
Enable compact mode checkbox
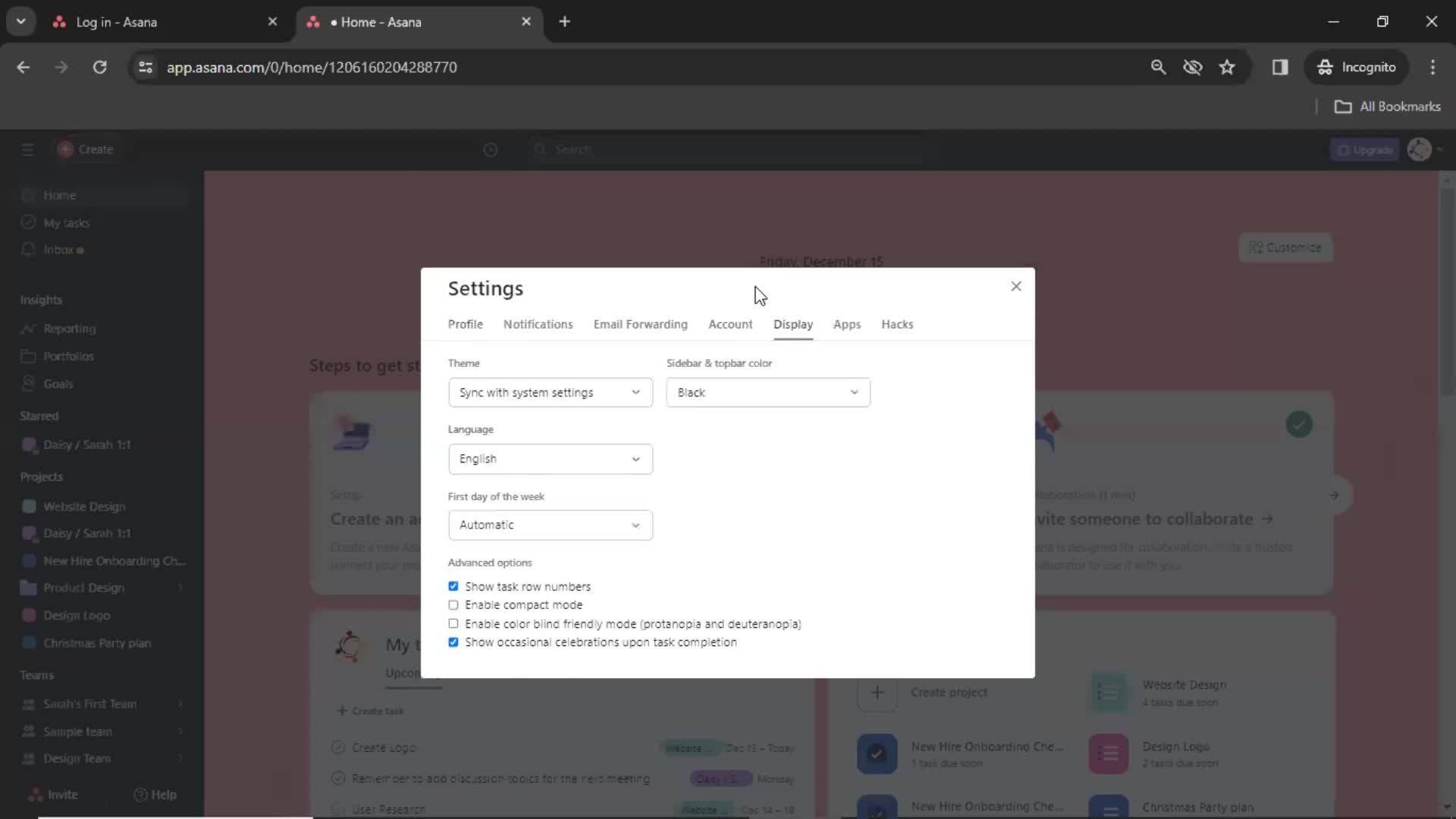click(x=453, y=605)
